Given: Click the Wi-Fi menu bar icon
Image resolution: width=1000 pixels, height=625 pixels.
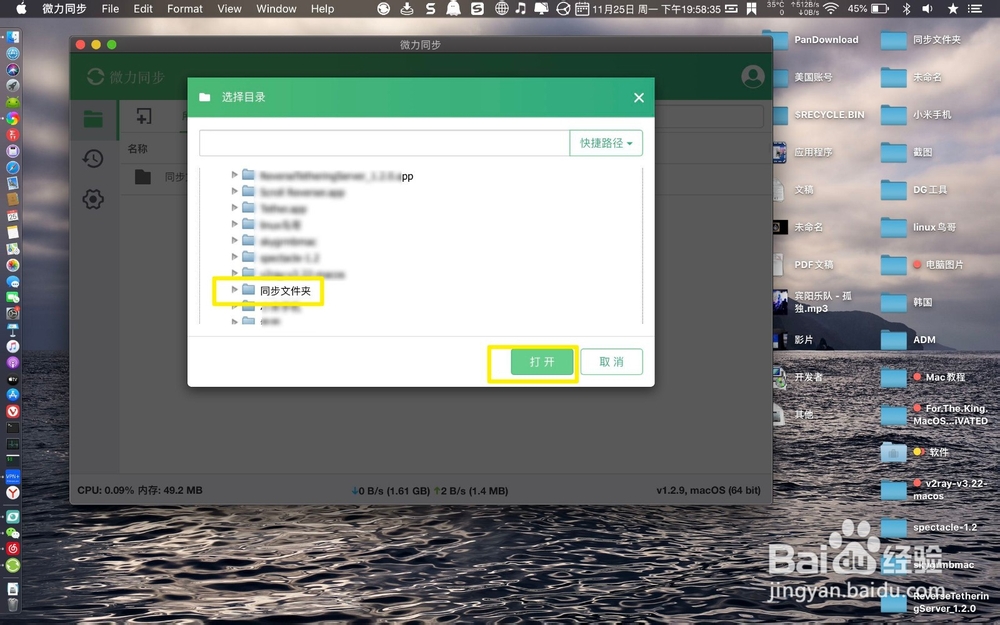Looking at the screenshot, I should [x=830, y=8].
